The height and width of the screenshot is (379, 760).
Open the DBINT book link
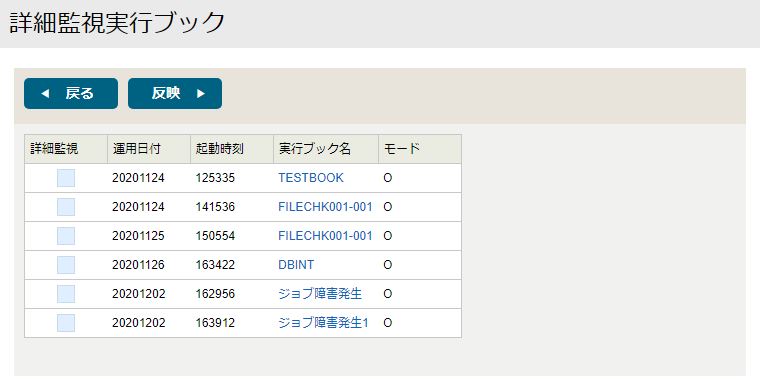pos(296,265)
